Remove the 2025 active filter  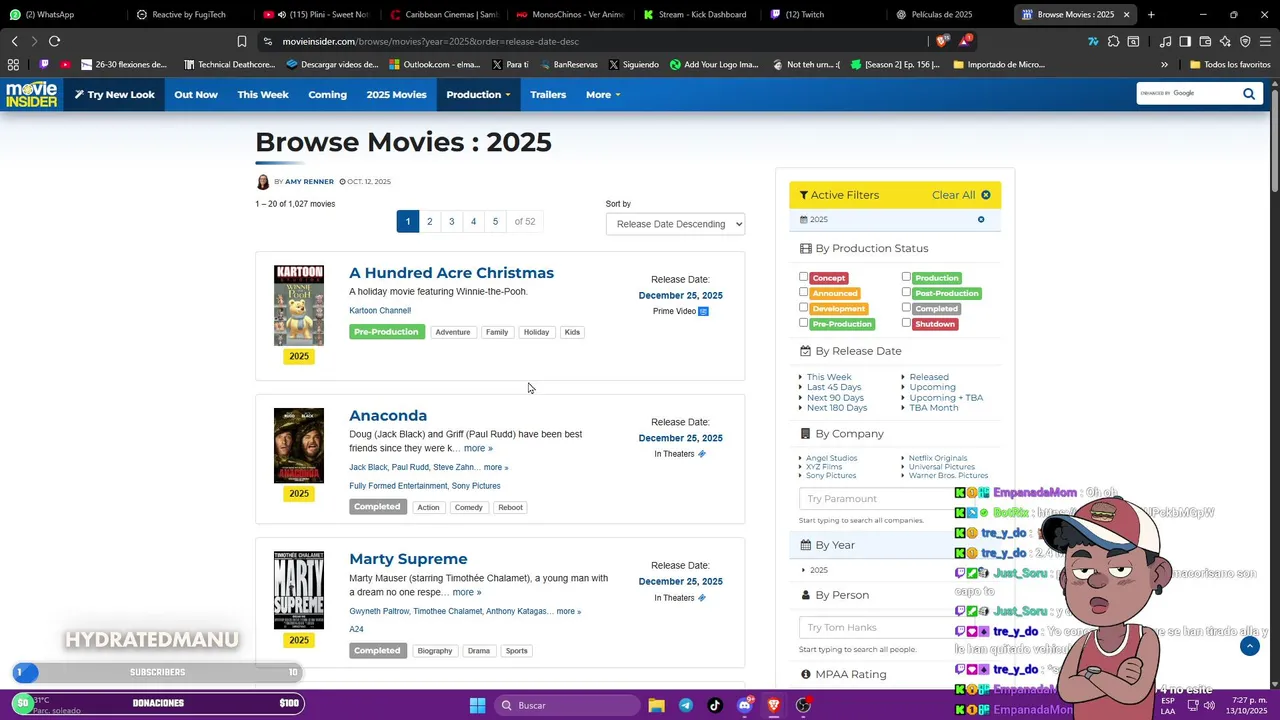click(981, 220)
